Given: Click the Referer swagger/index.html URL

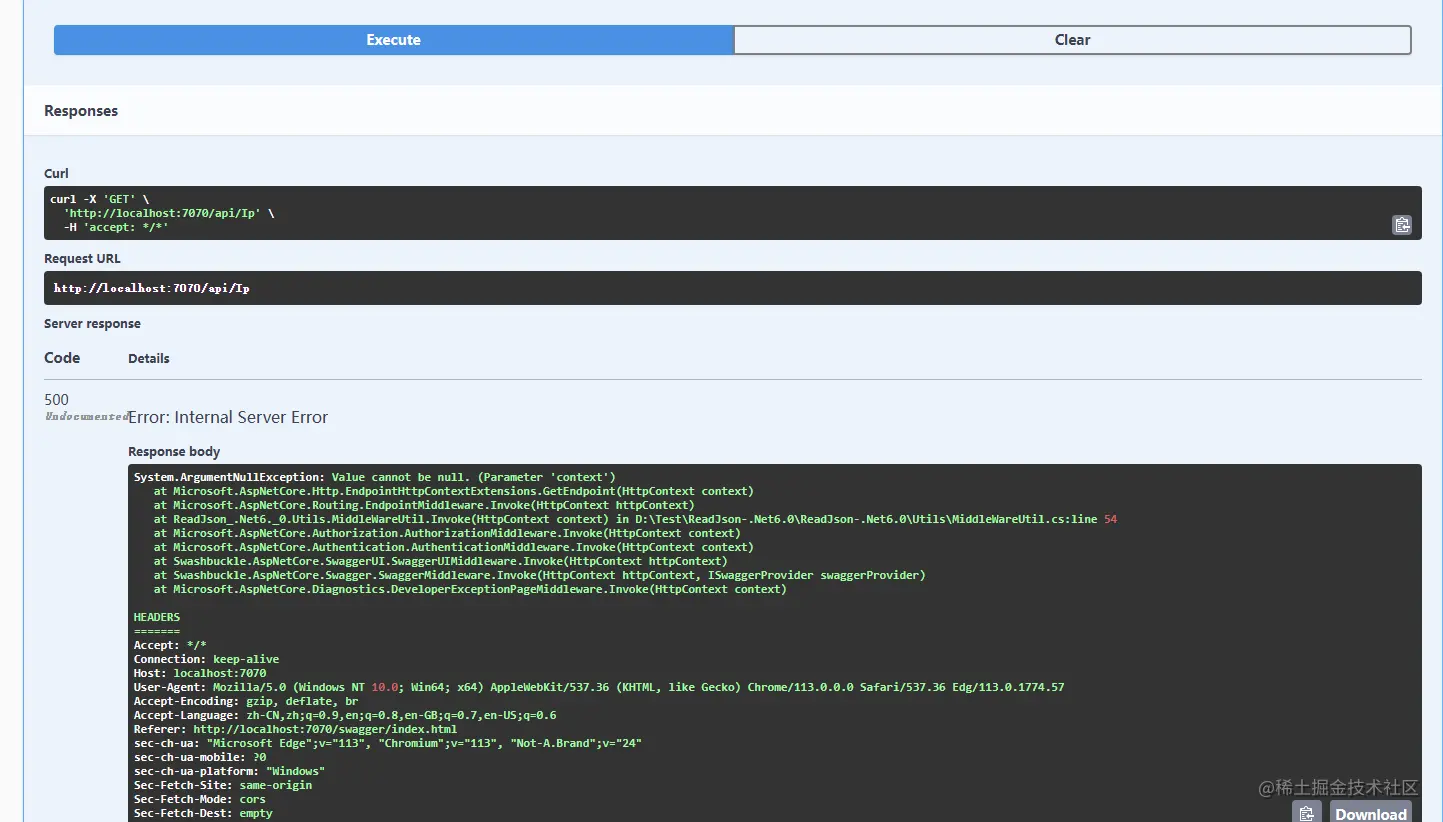Looking at the screenshot, I should tap(325, 730).
